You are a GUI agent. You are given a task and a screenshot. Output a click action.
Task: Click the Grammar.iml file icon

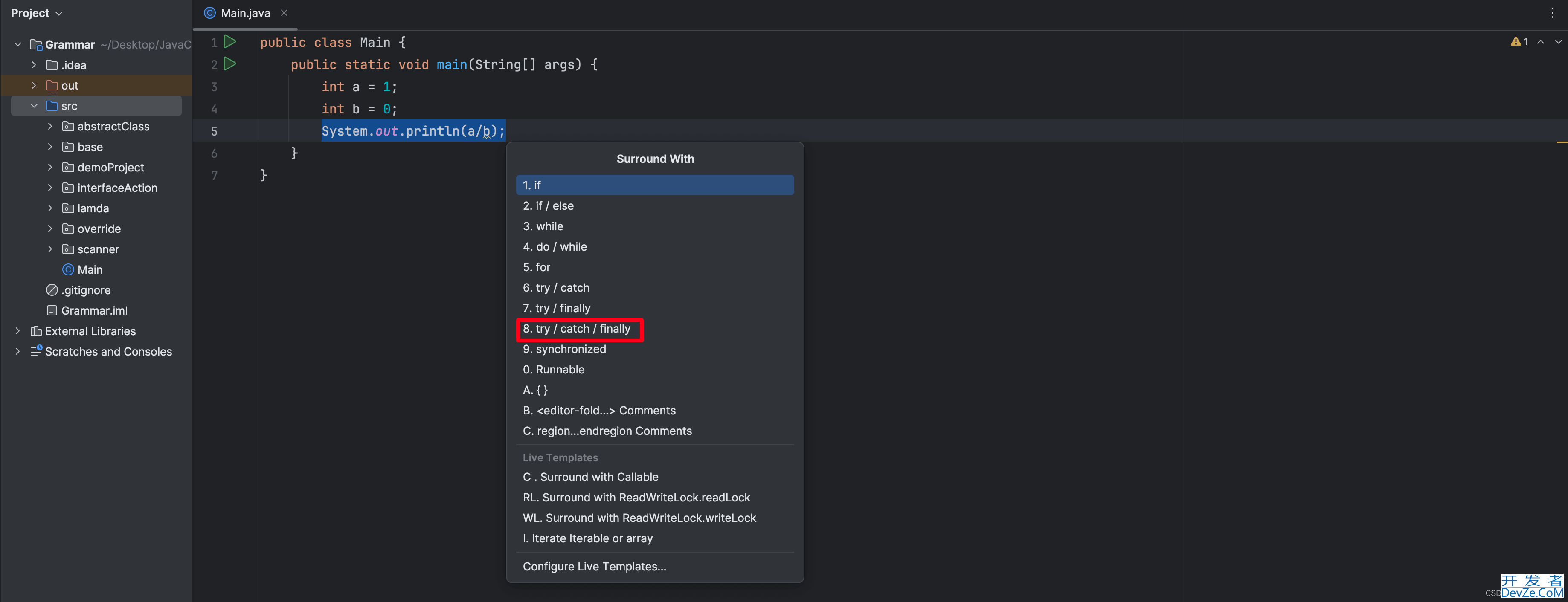click(52, 310)
